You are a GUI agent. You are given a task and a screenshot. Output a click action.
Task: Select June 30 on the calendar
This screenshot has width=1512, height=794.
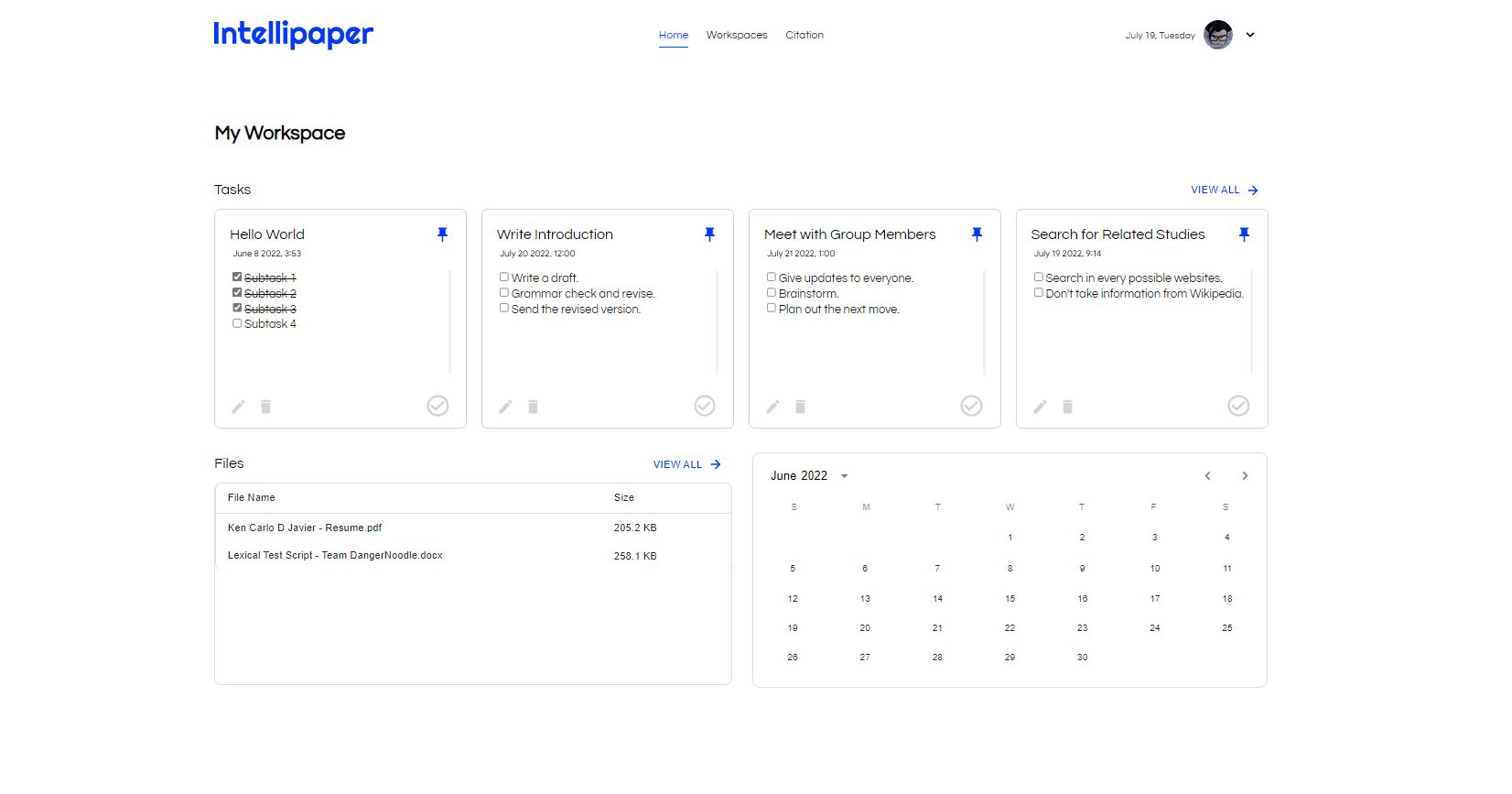tap(1082, 657)
